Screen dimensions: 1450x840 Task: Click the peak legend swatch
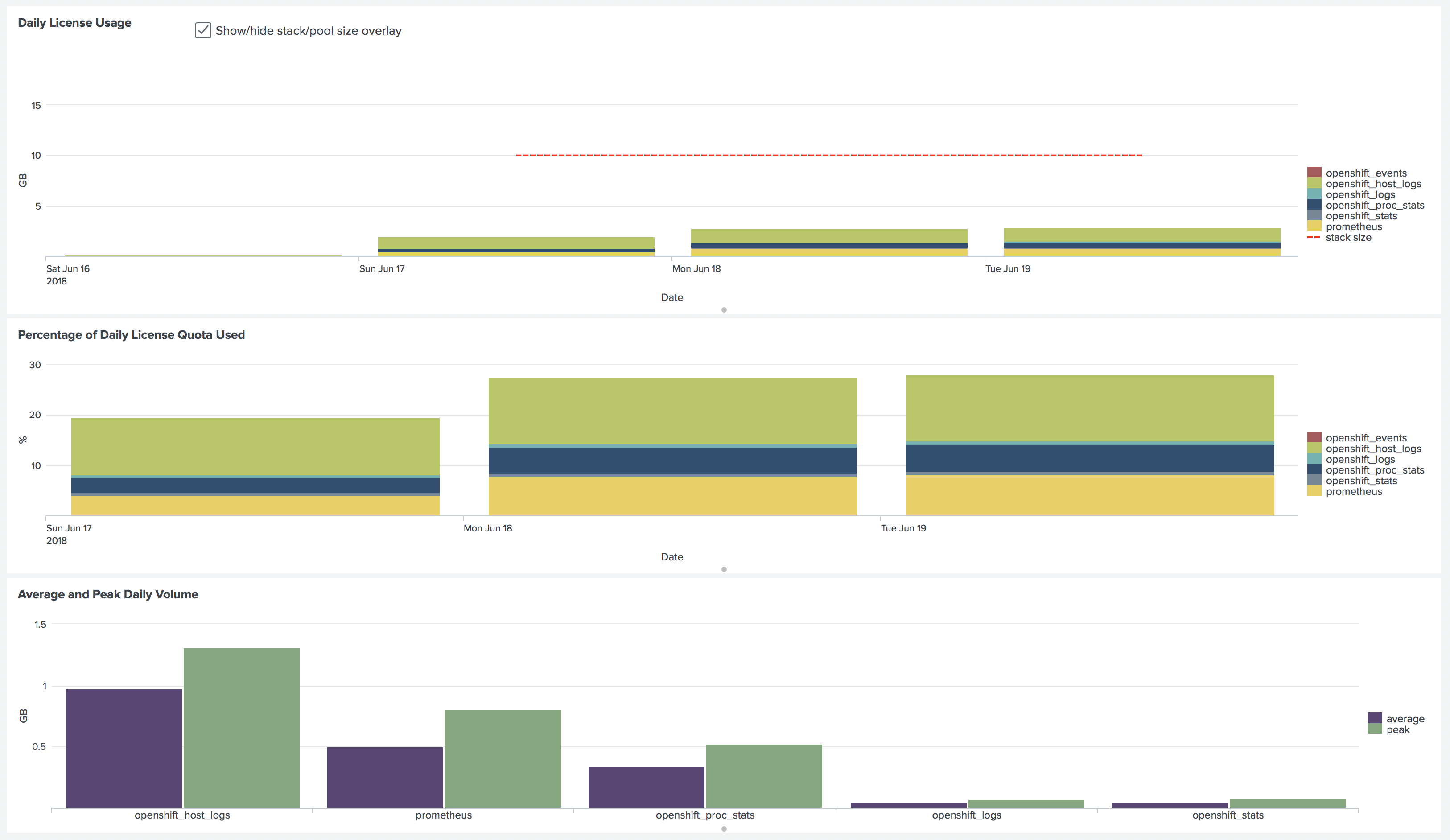click(1375, 729)
